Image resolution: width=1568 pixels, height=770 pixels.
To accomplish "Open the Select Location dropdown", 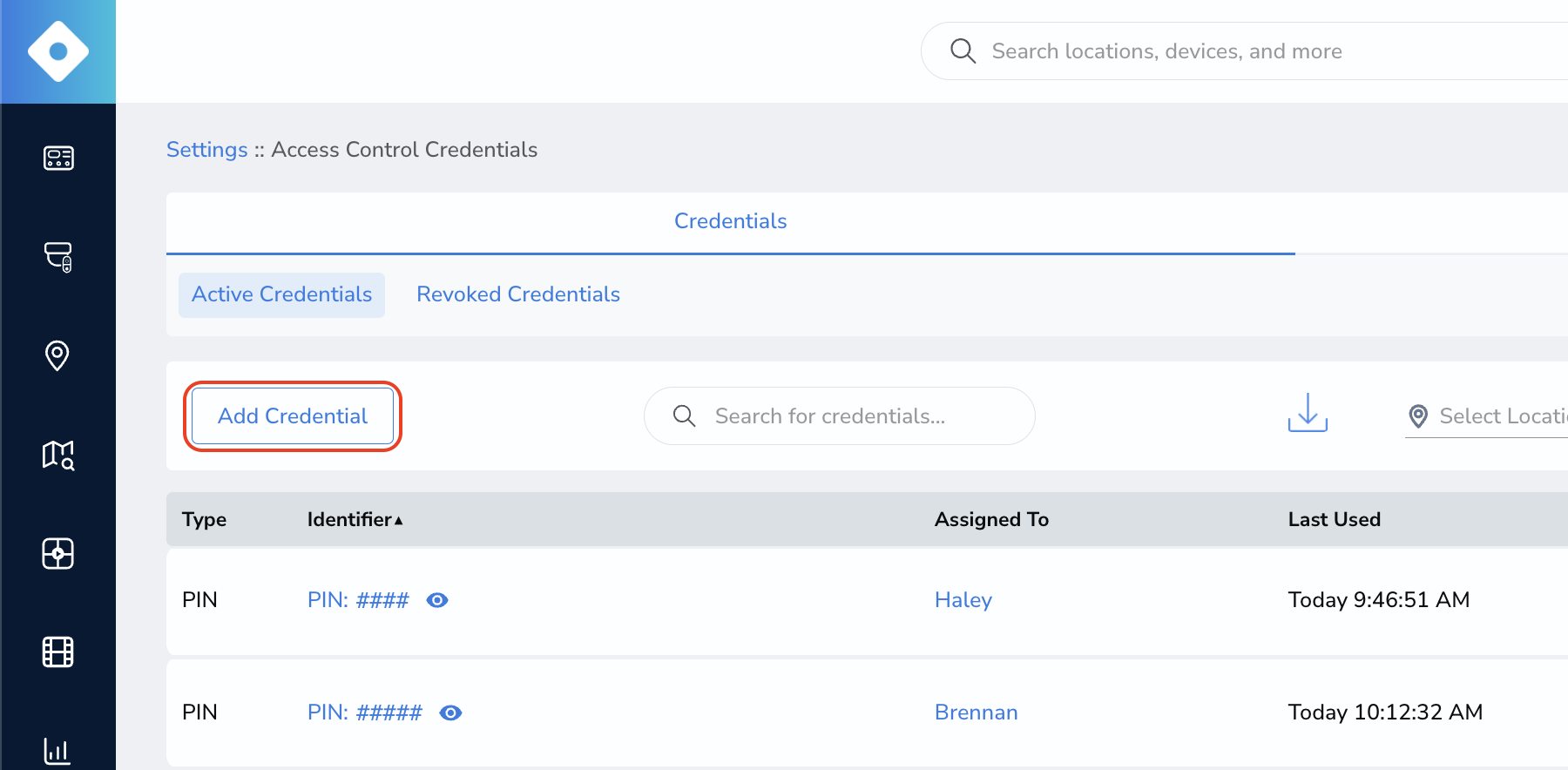I will coord(1486,416).
